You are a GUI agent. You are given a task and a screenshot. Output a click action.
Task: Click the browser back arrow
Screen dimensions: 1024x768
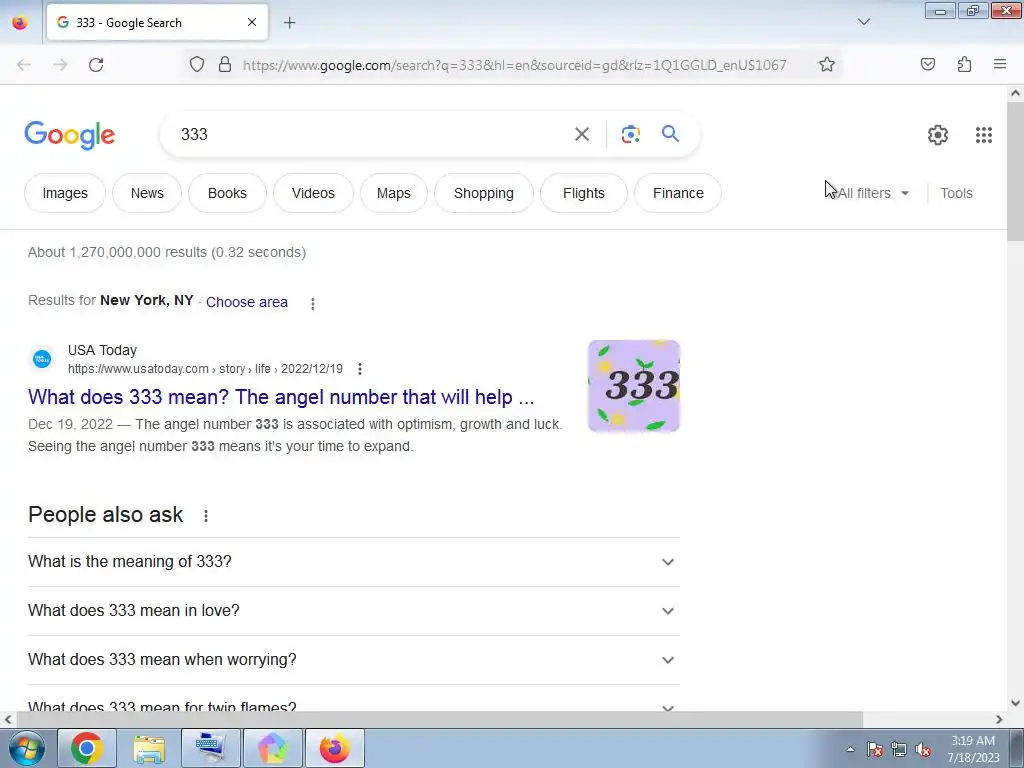click(24, 65)
